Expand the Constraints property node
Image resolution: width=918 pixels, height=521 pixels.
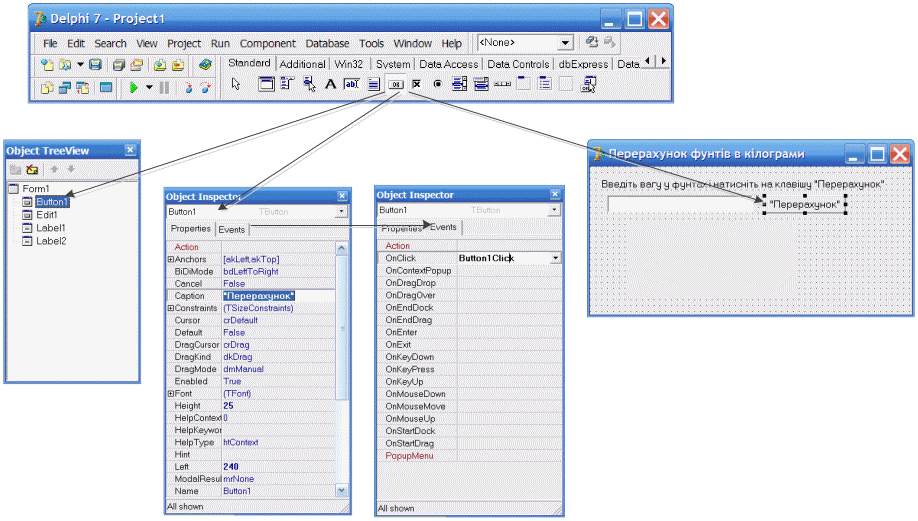pyautogui.click(x=171, y=309)
